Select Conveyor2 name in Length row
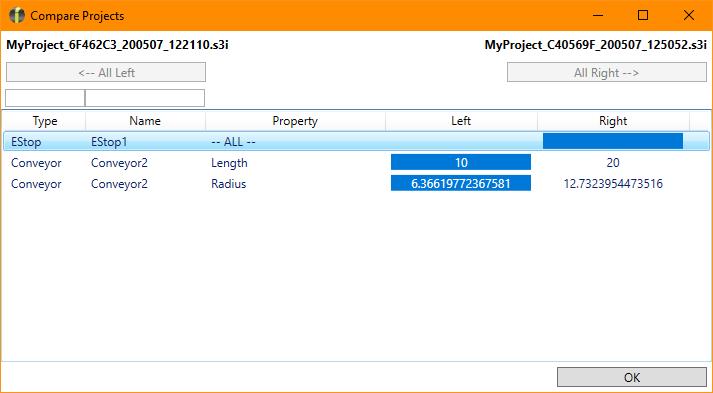The image size is (713, 393). click(119, 163)
